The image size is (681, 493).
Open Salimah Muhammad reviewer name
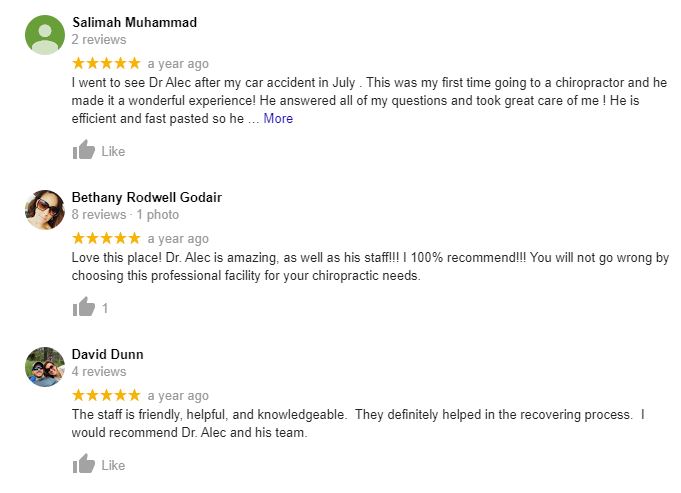[x=134, y=22]
